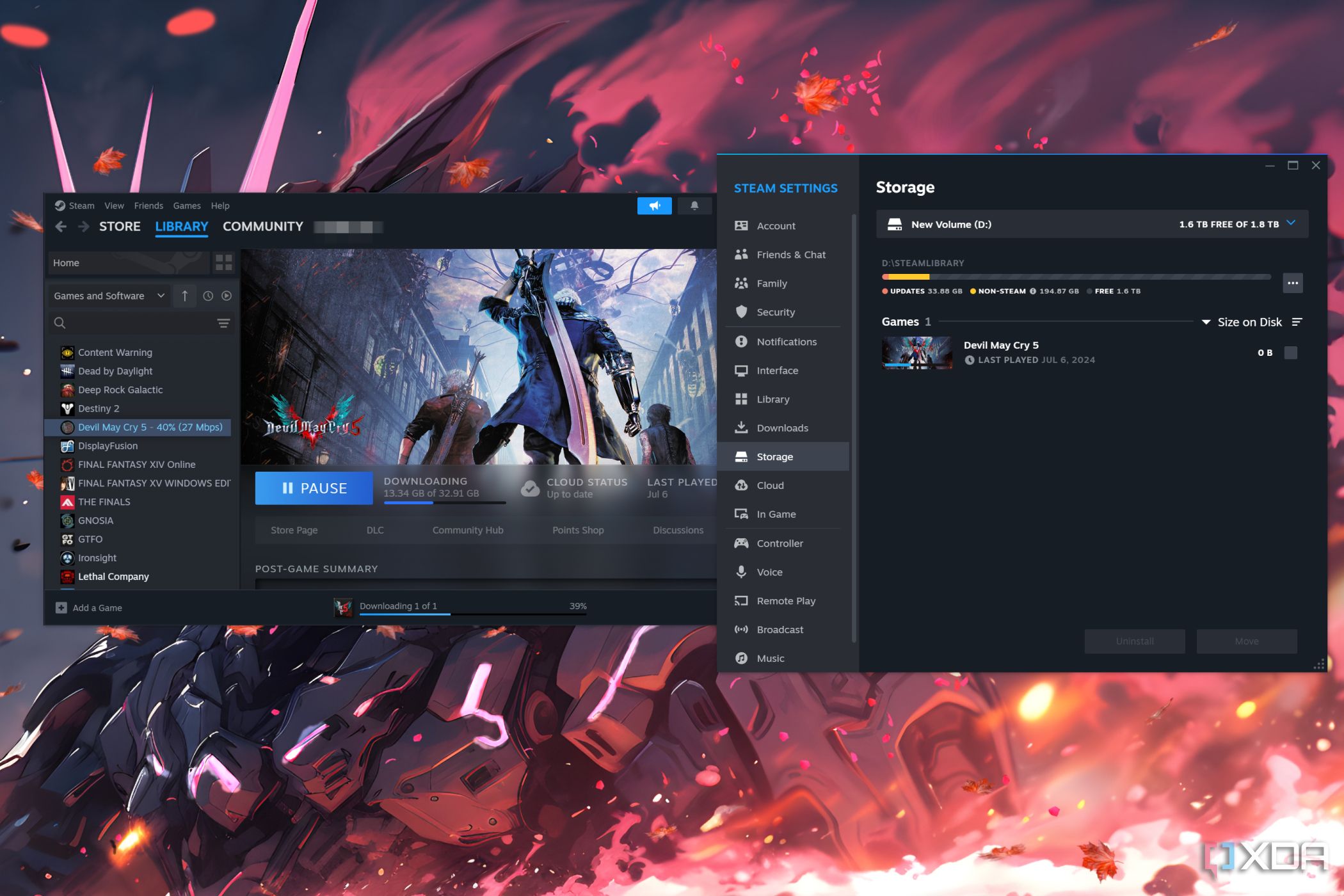Open advanced filters with the funnel icon
The height and width of the screenshot is (896, 1344).
[223, 323]
